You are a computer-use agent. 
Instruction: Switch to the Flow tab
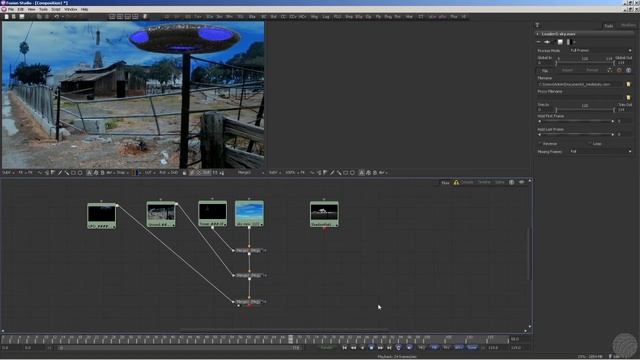click(445, 182)
